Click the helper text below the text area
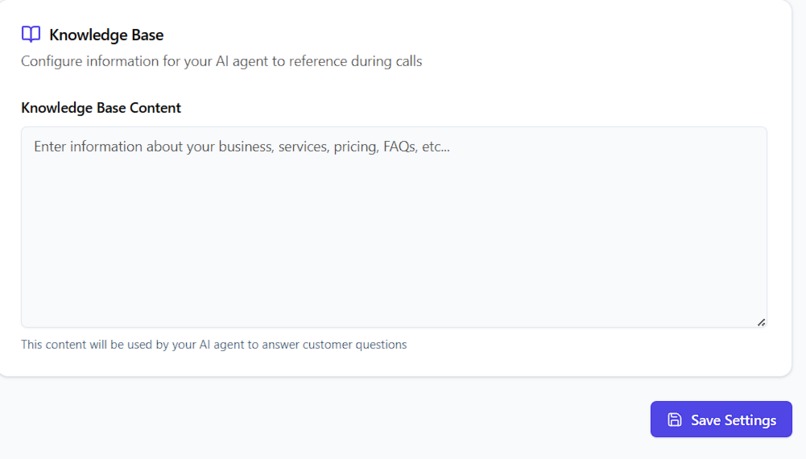The width and height of the screenshot is (806, 459). 214,345
